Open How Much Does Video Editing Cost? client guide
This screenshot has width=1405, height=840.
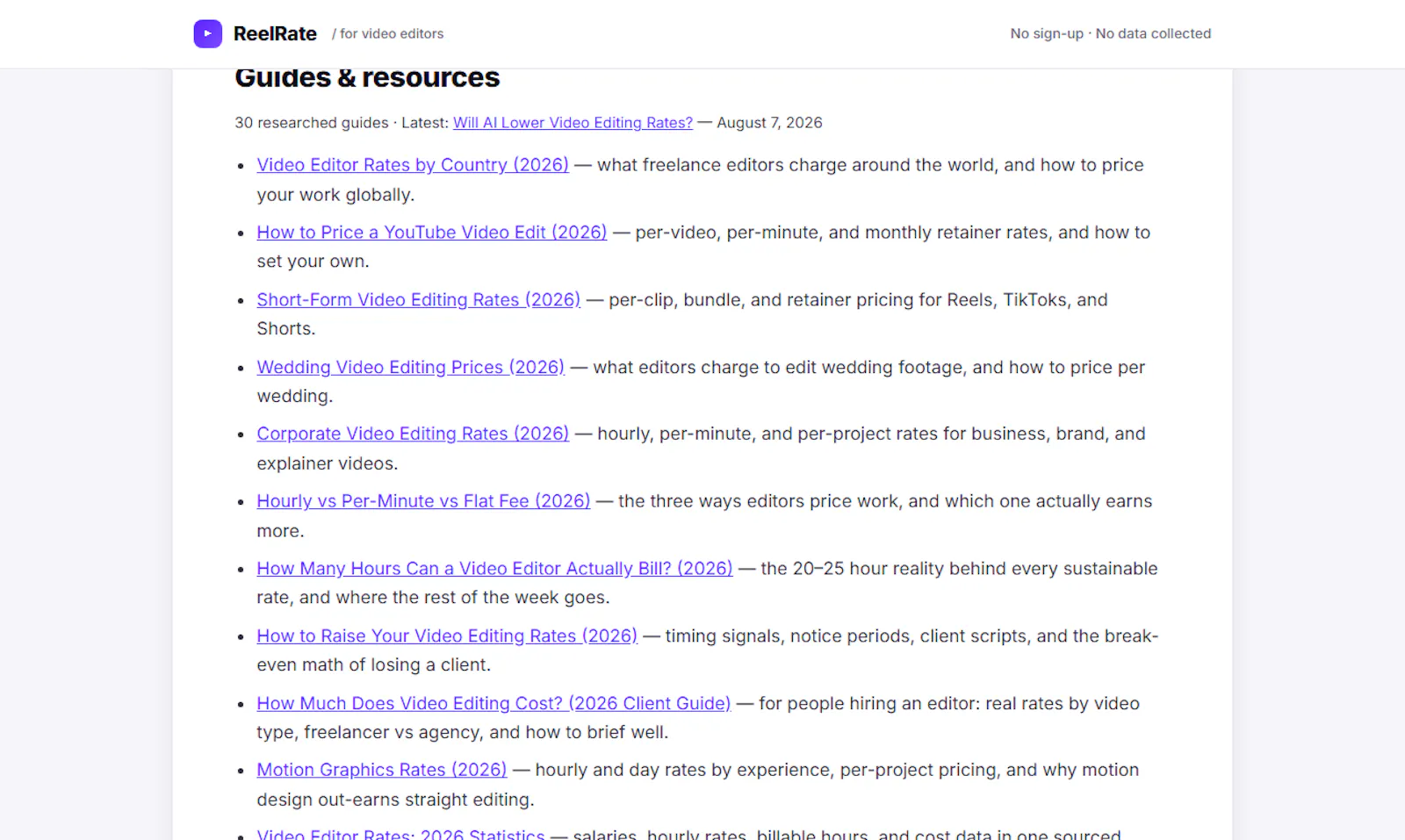point(494,704)
